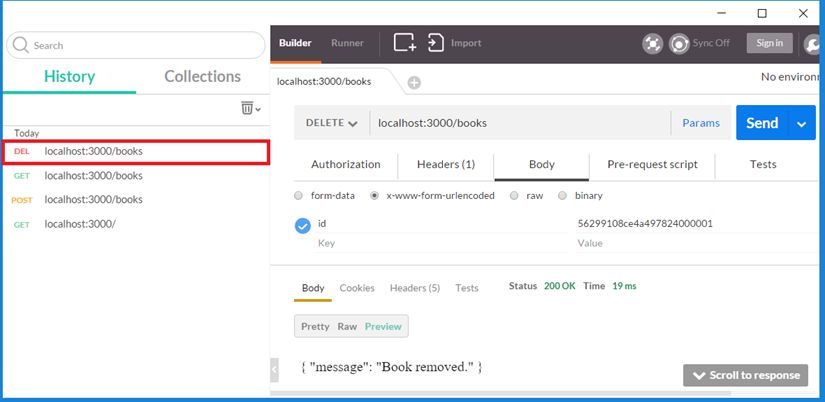Viewport: 825px width, 402px height.
Task: Click the Sync Off circular icon
Action: [x=679, y=44]
